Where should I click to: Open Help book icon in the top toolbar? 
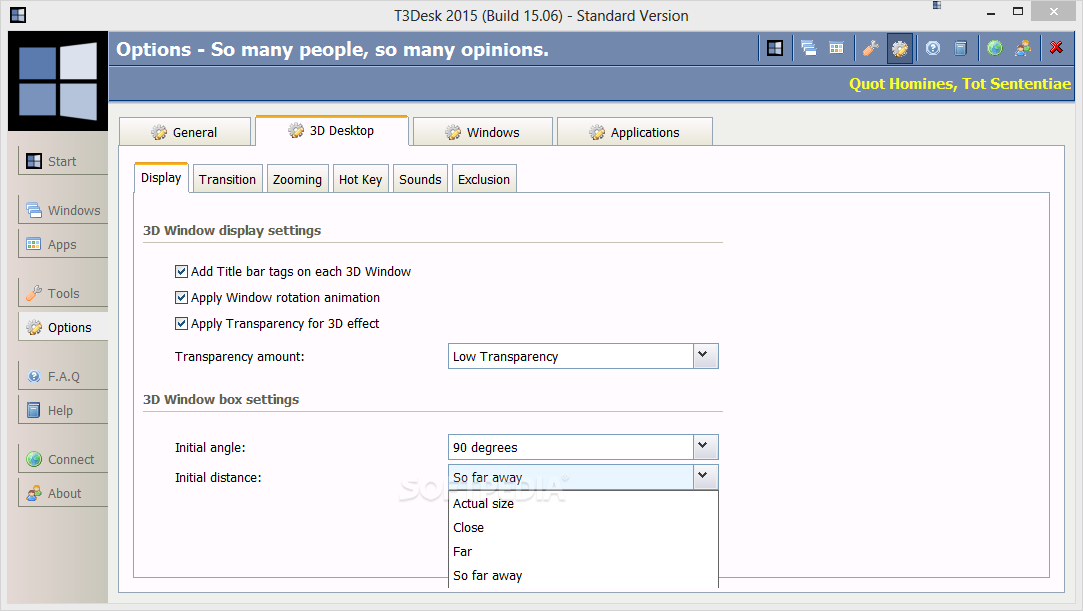point(961,48)
